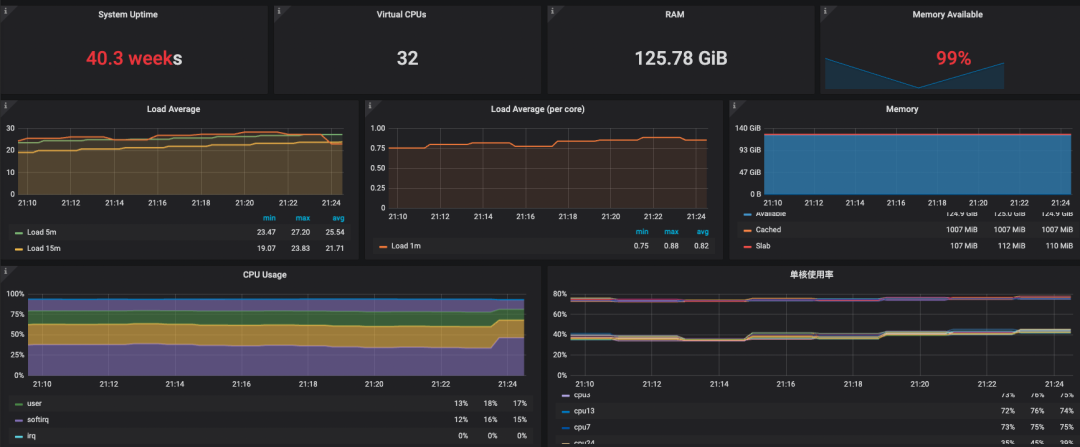Sort Load Average legend by avg column
The height and width of the screenshot is (447, 1080).
[x=338, y=218]
